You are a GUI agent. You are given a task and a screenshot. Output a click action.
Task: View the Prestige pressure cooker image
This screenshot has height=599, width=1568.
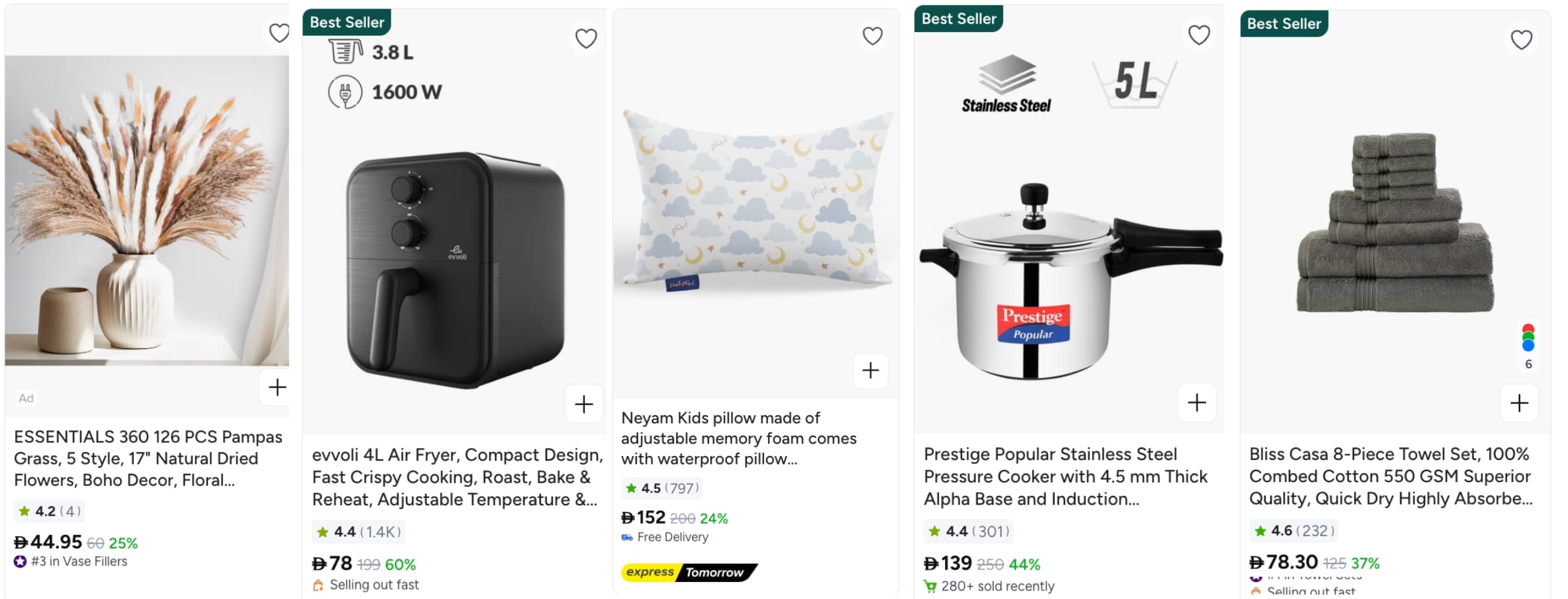[x=1068, y=276]
